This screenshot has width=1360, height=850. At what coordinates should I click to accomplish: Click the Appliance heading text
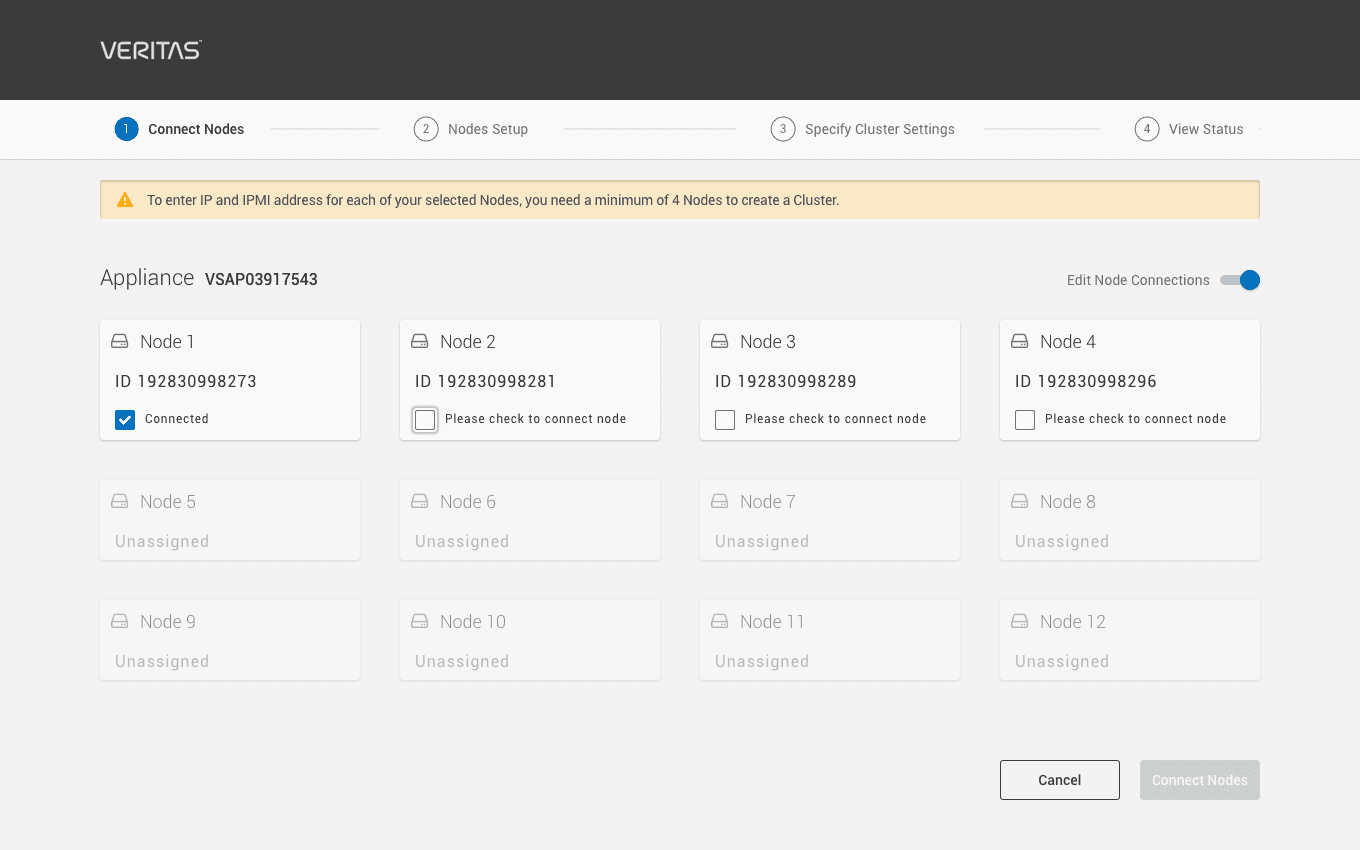147,278
